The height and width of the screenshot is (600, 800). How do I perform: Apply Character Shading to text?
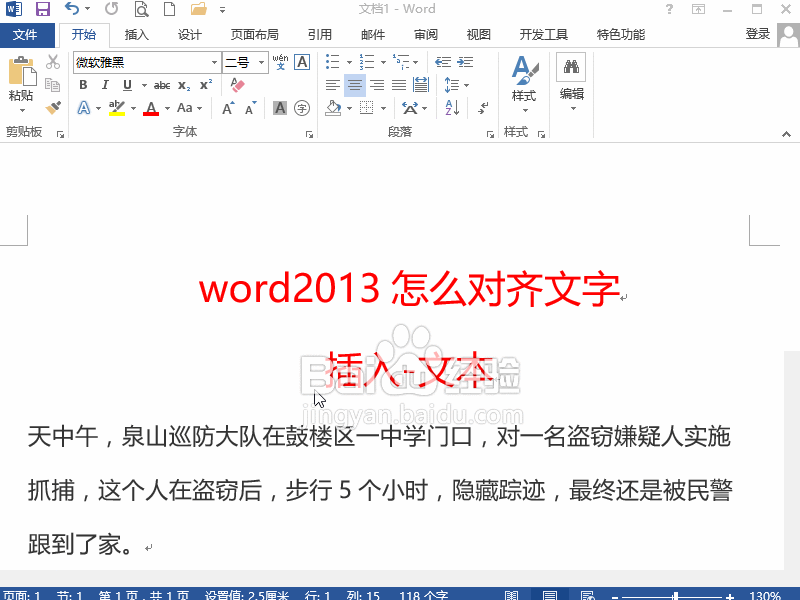(280, 108)
